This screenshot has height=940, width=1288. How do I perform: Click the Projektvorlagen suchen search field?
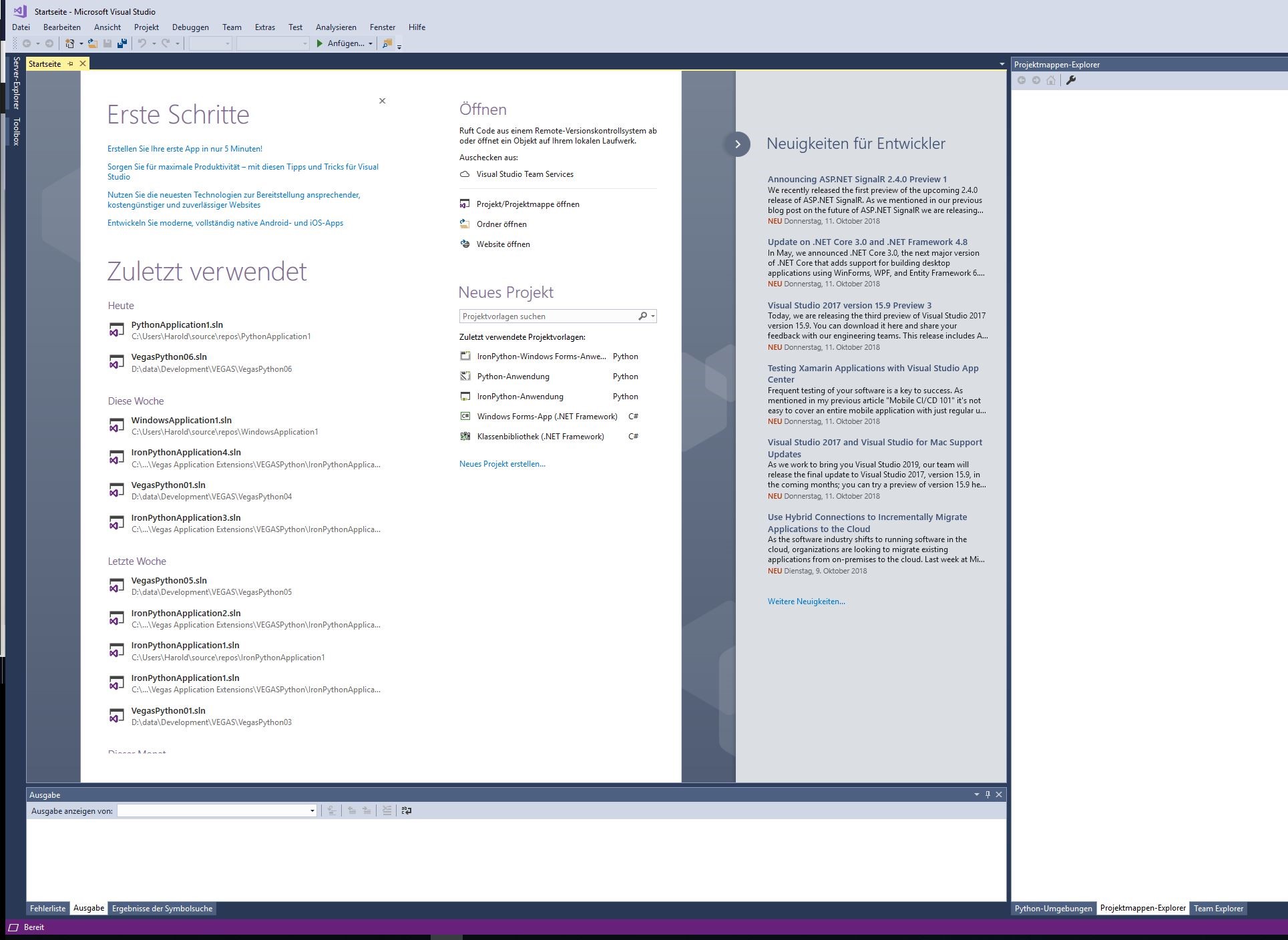pos(548,316)
